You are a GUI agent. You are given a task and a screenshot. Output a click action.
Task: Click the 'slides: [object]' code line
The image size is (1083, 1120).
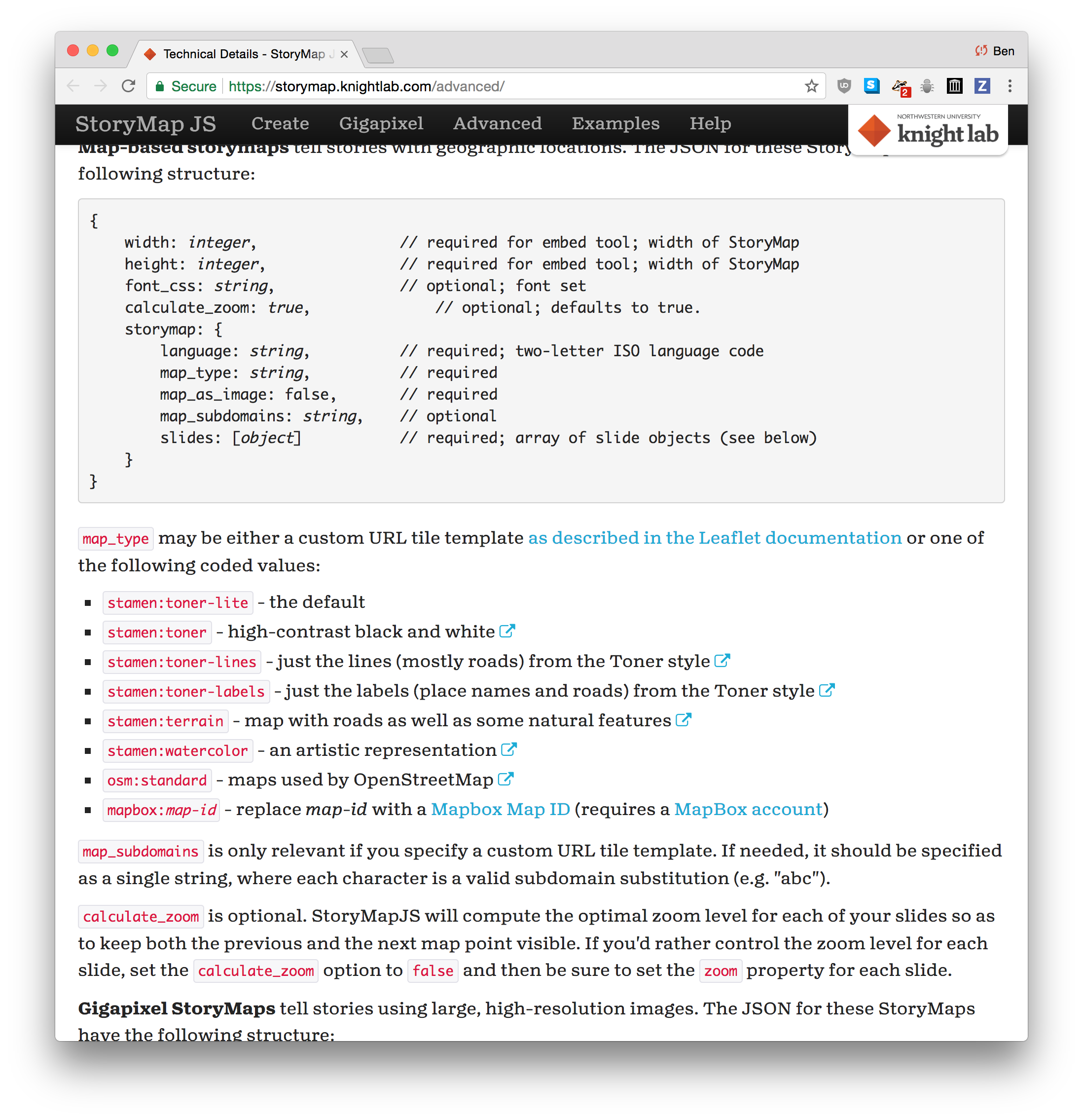[x=231, y=438]
